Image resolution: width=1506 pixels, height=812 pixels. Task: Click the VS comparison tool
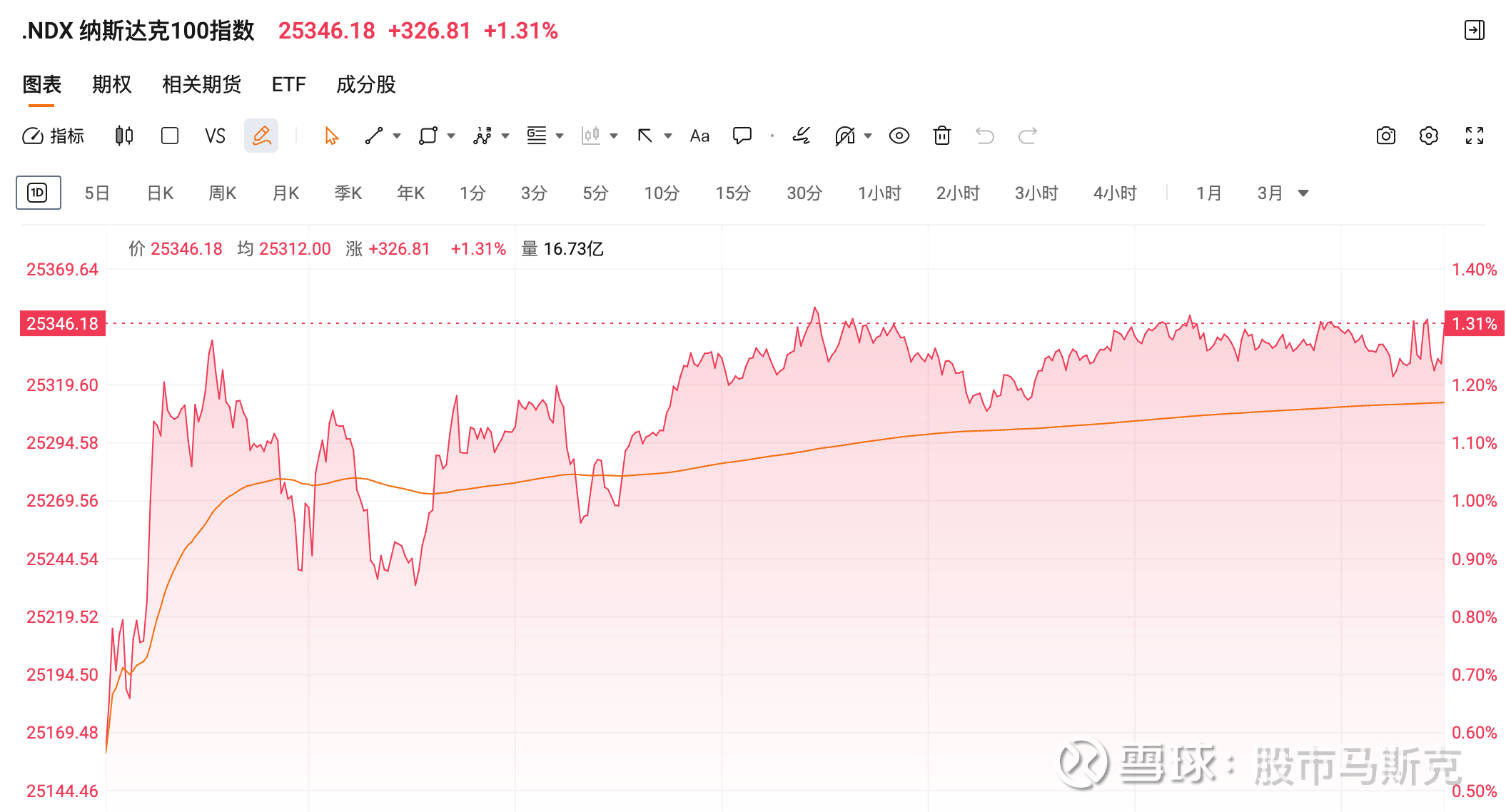(215, 136)
